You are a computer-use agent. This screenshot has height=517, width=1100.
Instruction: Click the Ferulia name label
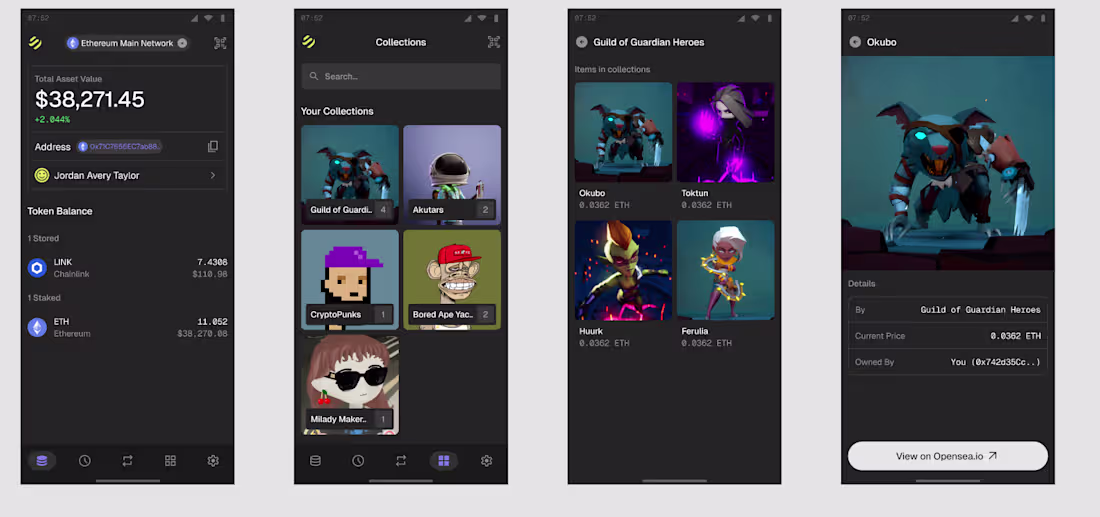[696, 330]
